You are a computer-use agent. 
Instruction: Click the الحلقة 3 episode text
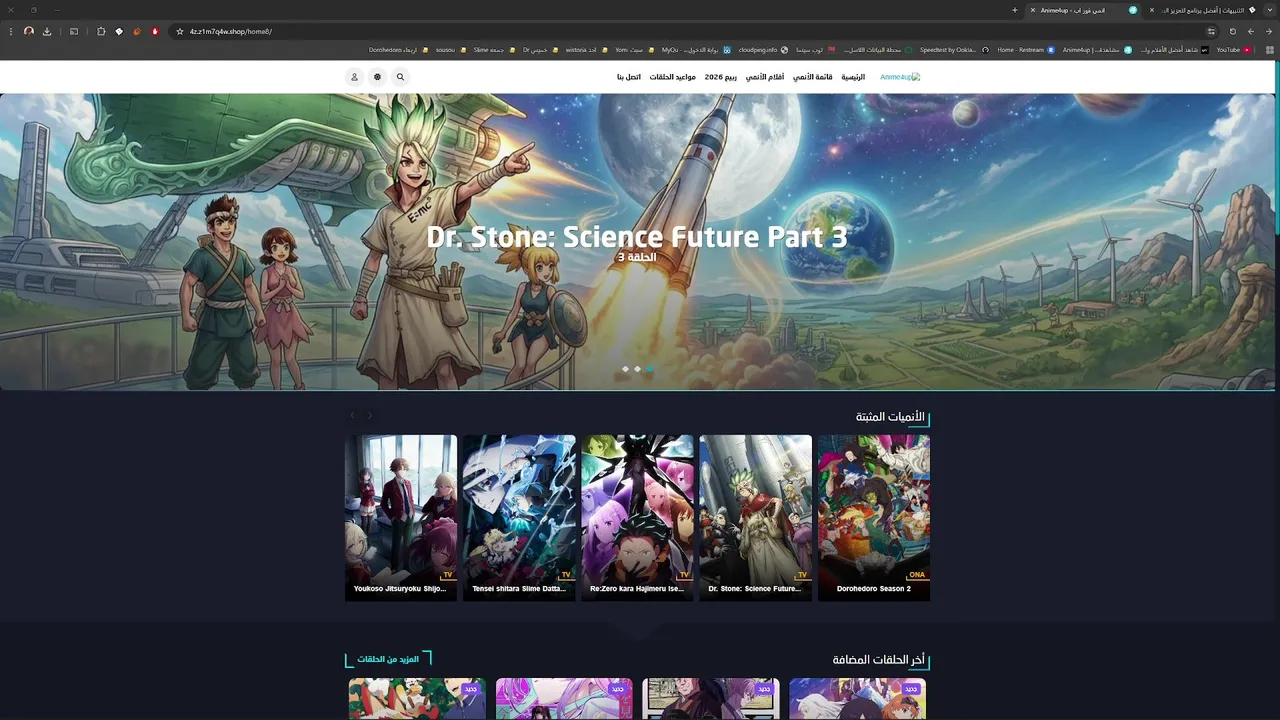tap(637, 258)
